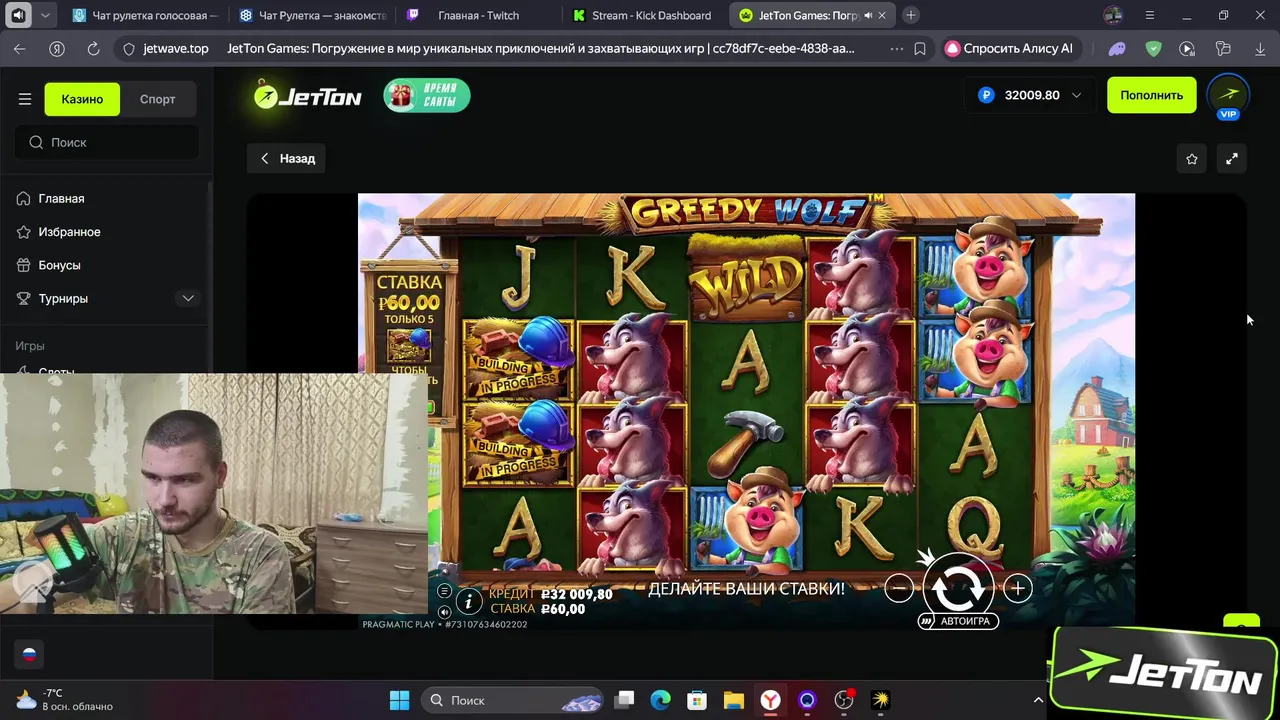This screenshot has height=720, width=1280.
Task: Open the browser main menu
Action: click(1149, 15)
